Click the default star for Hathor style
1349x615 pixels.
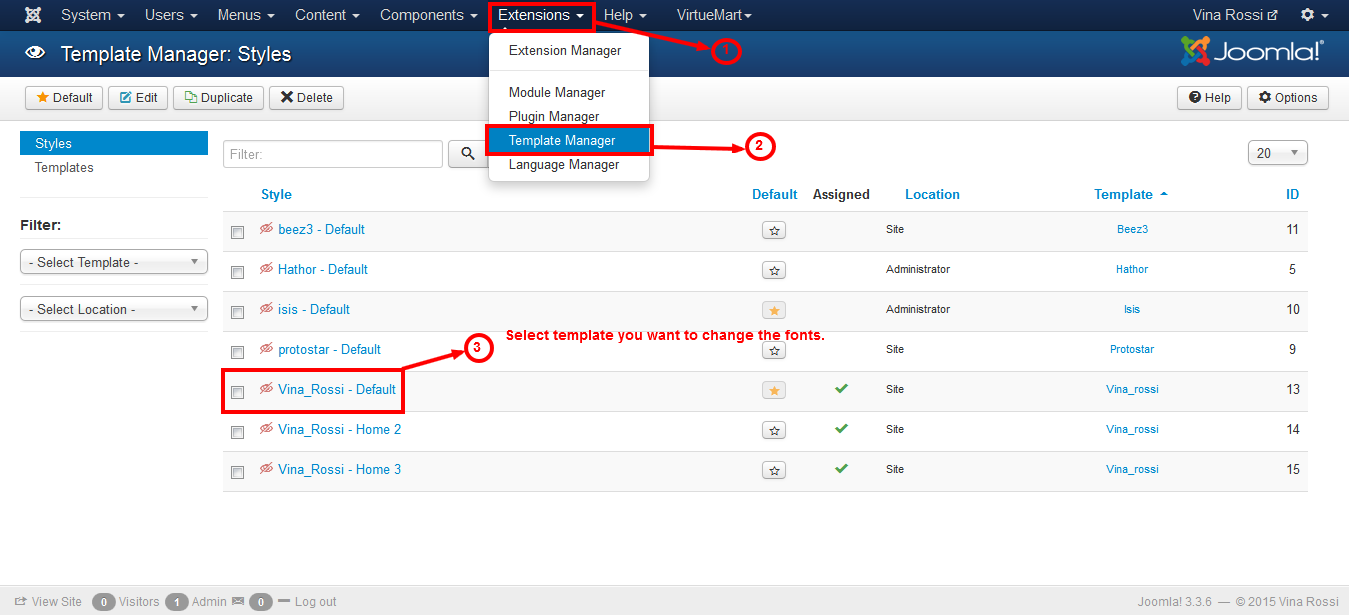tap(774, 271)
